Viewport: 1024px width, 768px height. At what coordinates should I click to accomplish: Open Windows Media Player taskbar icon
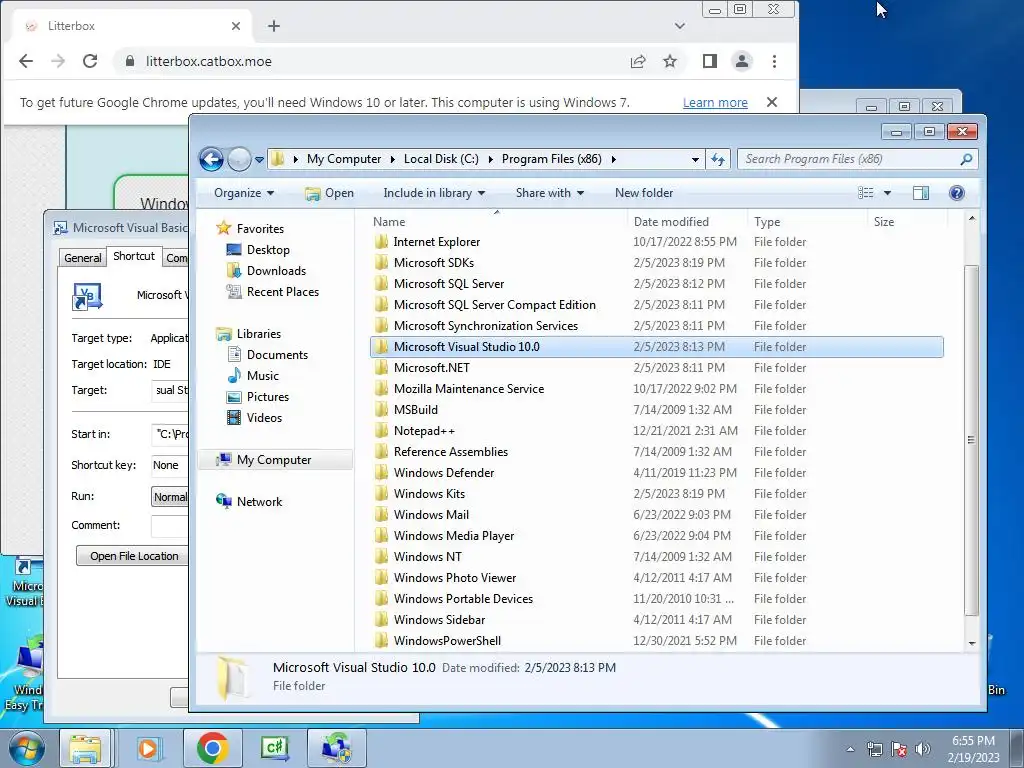click(148, 748)
